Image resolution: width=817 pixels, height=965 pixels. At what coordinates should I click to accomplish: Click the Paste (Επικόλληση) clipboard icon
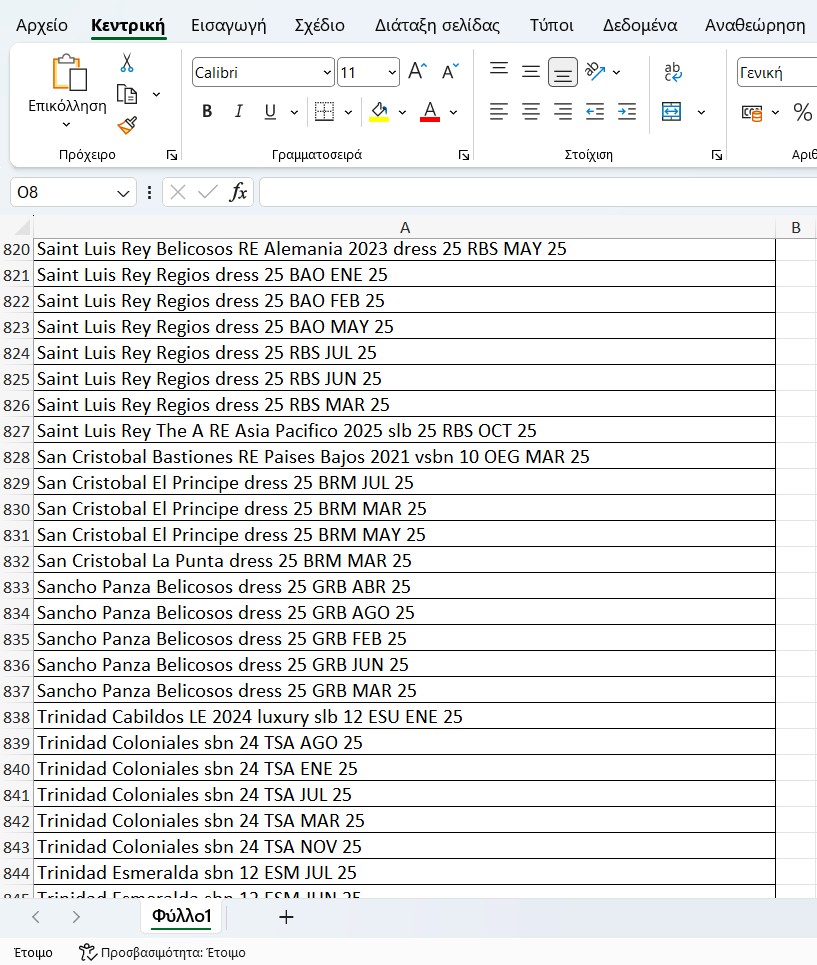click(68, 73)
